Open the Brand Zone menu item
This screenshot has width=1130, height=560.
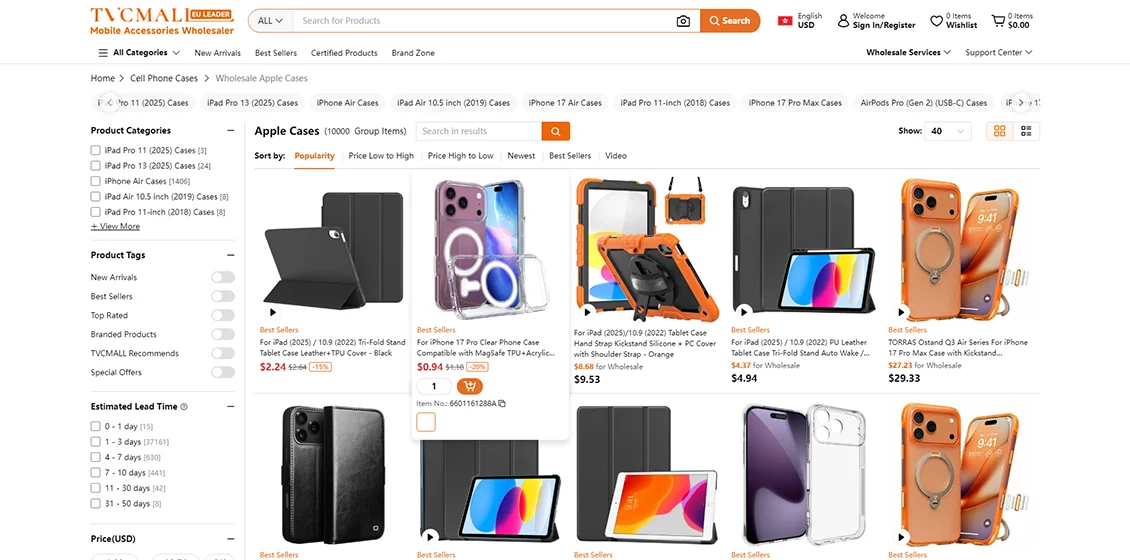tap(413, 53)
